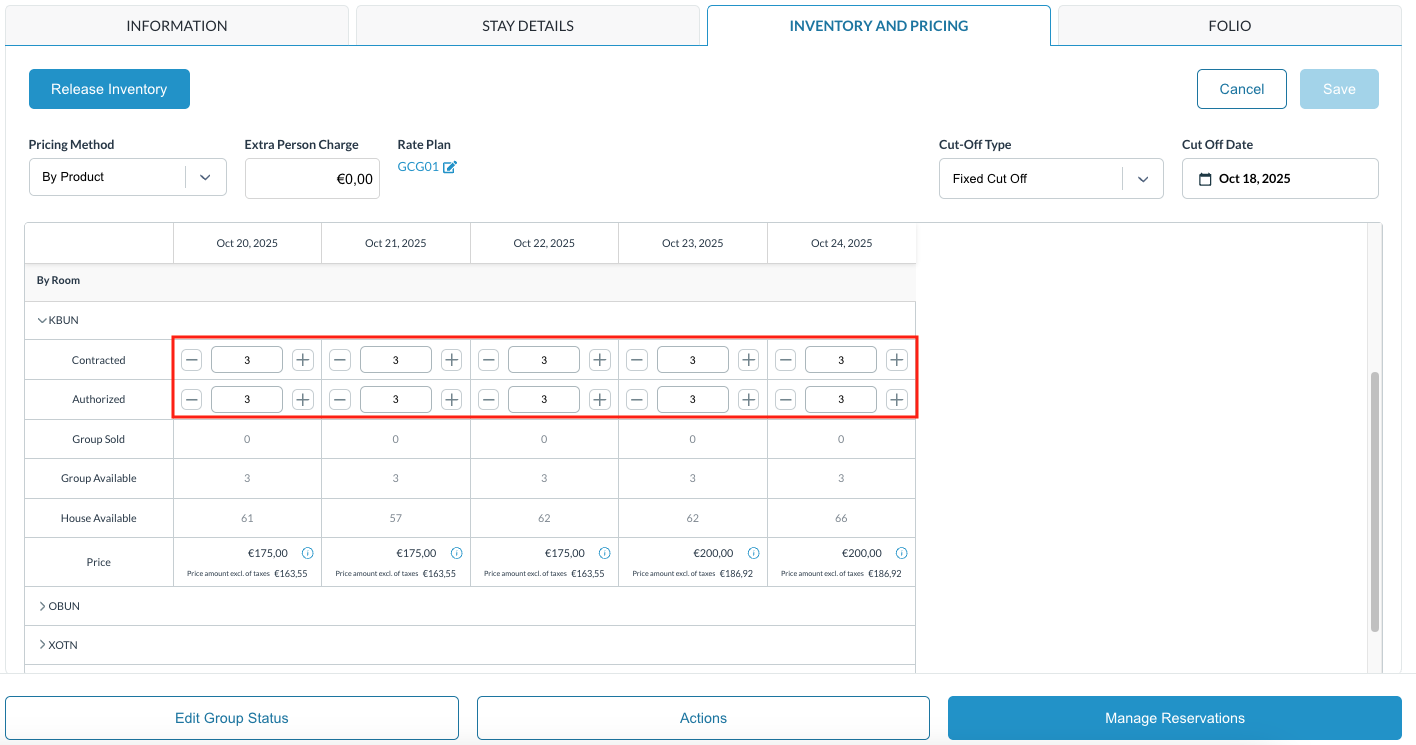
Task: Click the vertical scrollbar of the inventory table
Action: pyautogui.click(x=1375, y=500)
